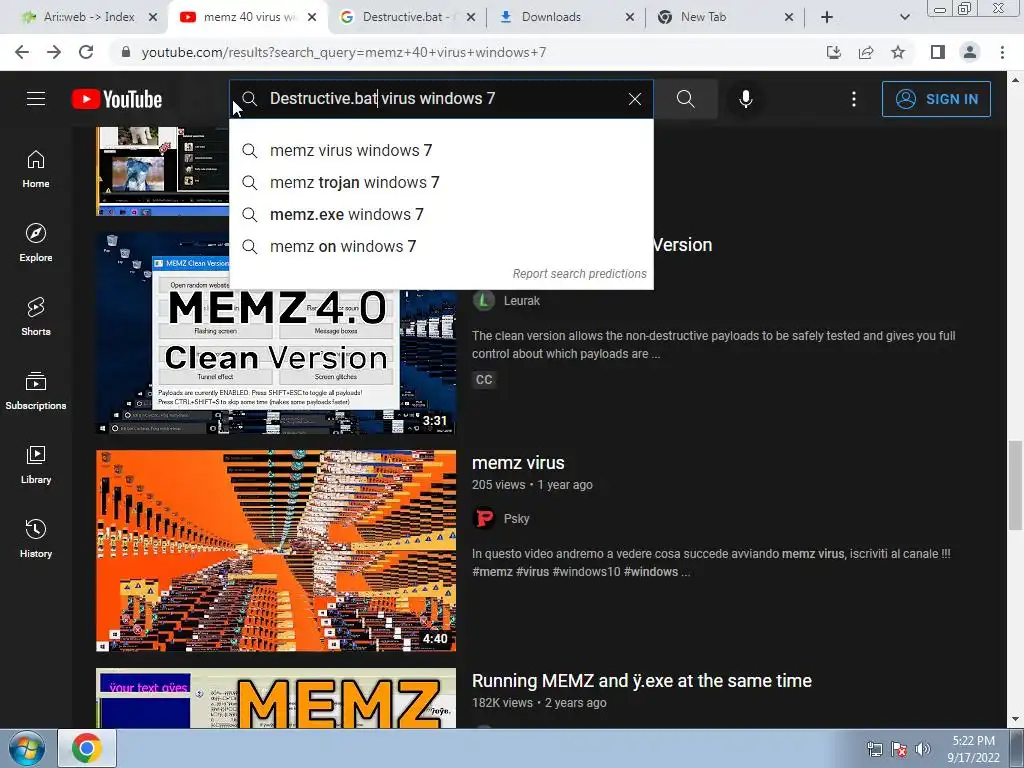Screen dimensions: 1024x768
Task: Open Action Center flag tray icon
Action: click(899, 749)
